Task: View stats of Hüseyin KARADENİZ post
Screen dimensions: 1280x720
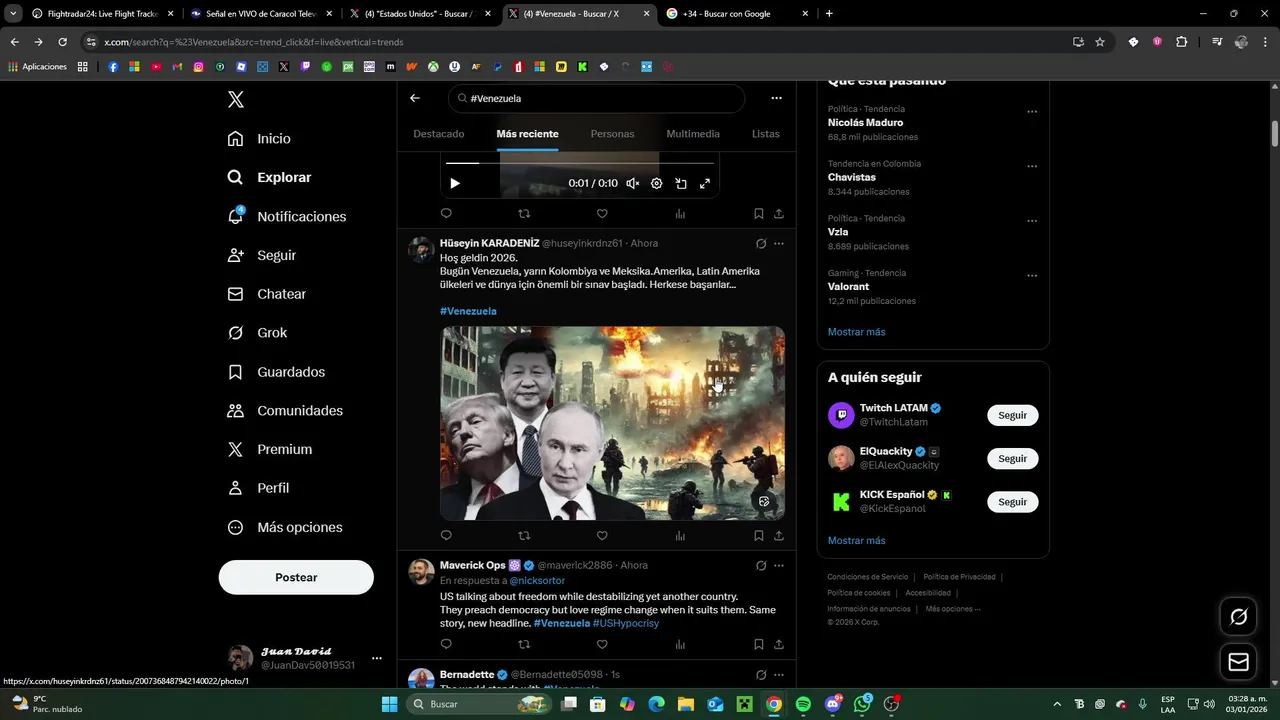Action: tap(680, 535)
